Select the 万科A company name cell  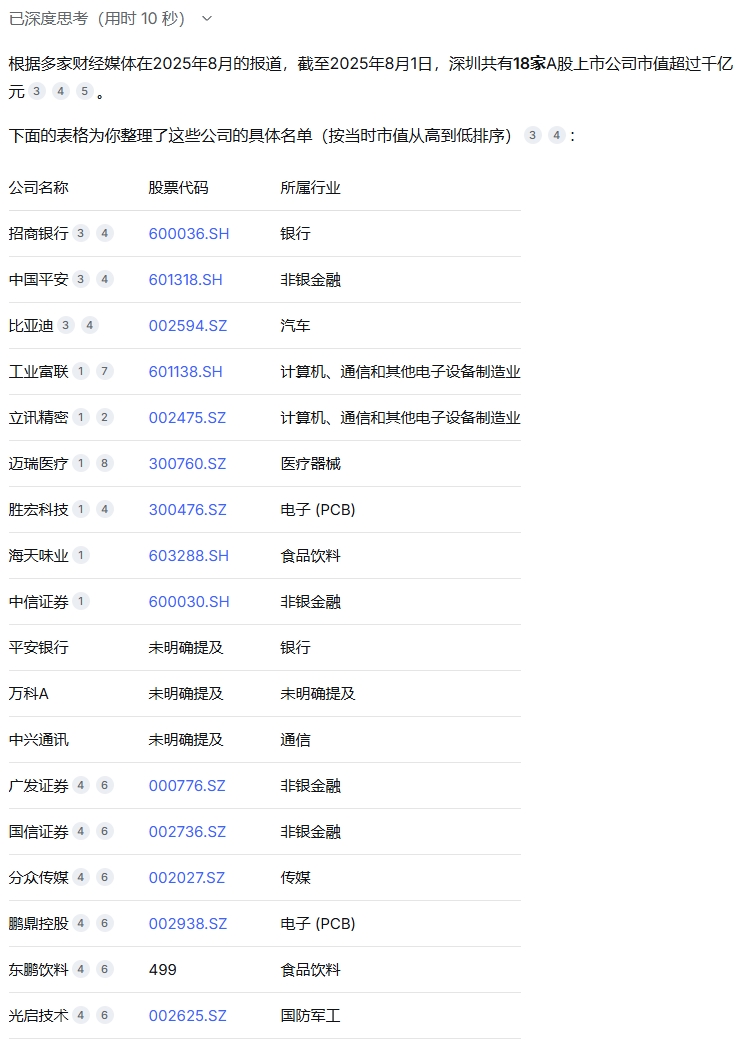pos(29,693)
